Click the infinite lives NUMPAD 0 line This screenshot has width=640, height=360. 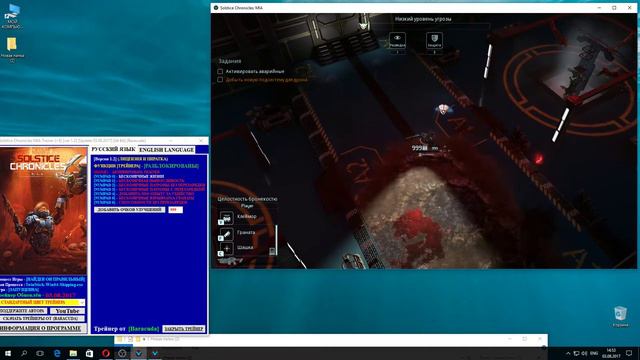(x=129, y=176)
